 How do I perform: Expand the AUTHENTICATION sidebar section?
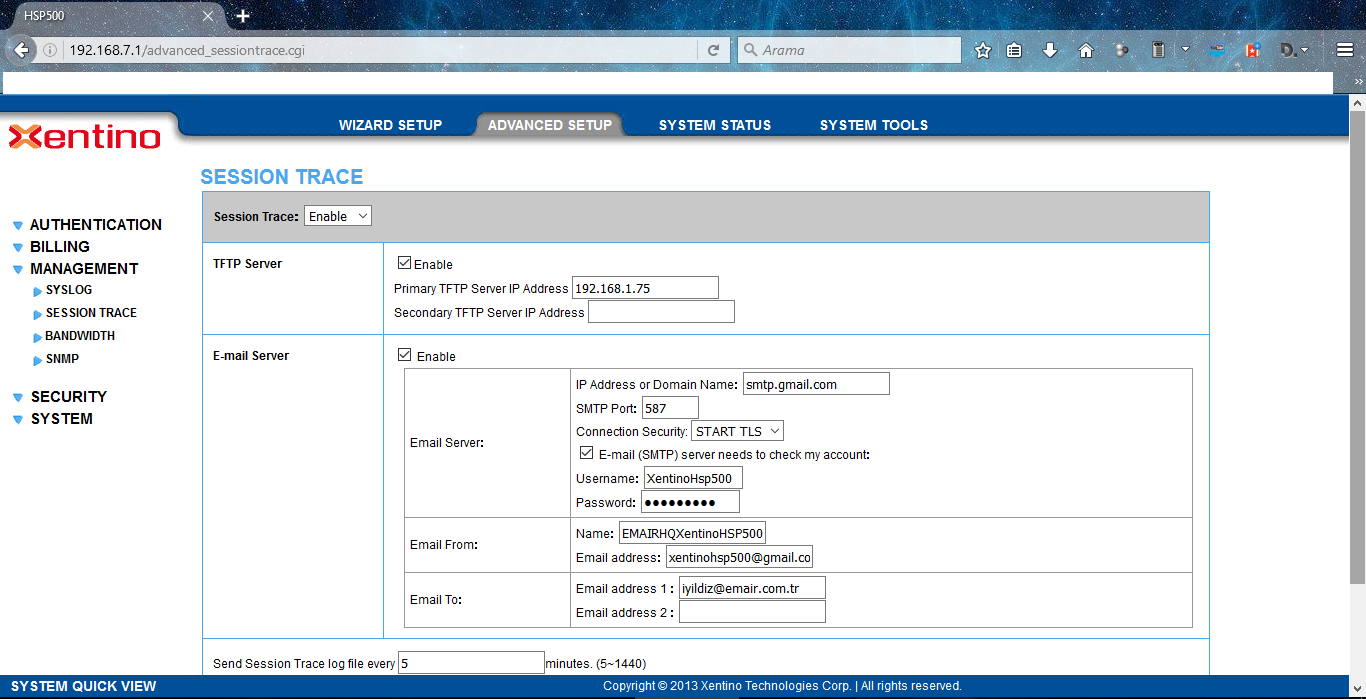(95, 225)
